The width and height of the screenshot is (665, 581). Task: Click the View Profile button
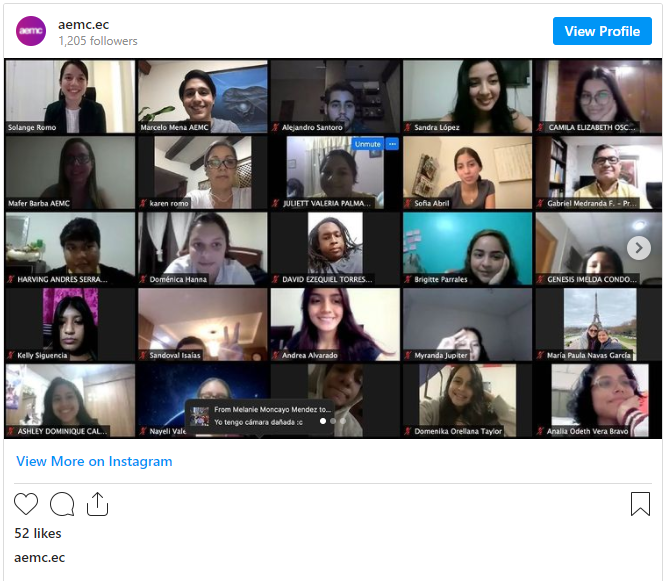point(601,31)
